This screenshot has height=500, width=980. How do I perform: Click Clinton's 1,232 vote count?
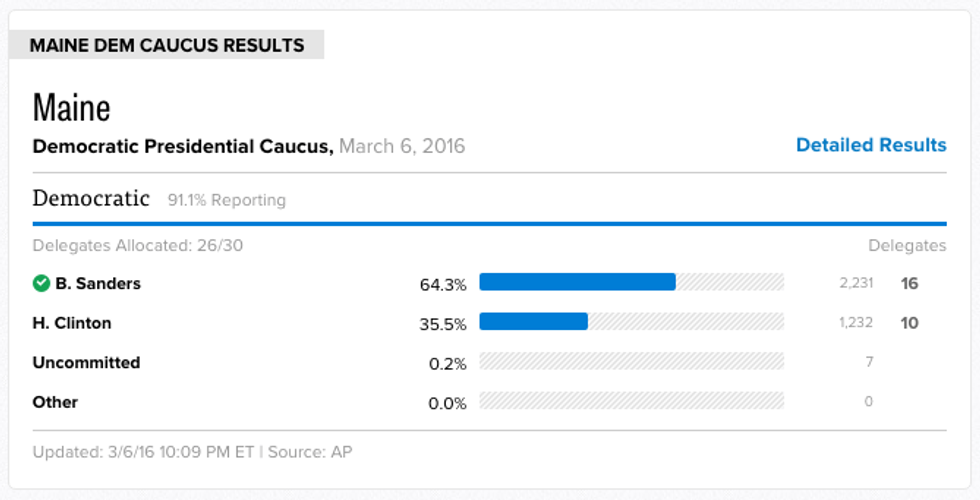856,322
